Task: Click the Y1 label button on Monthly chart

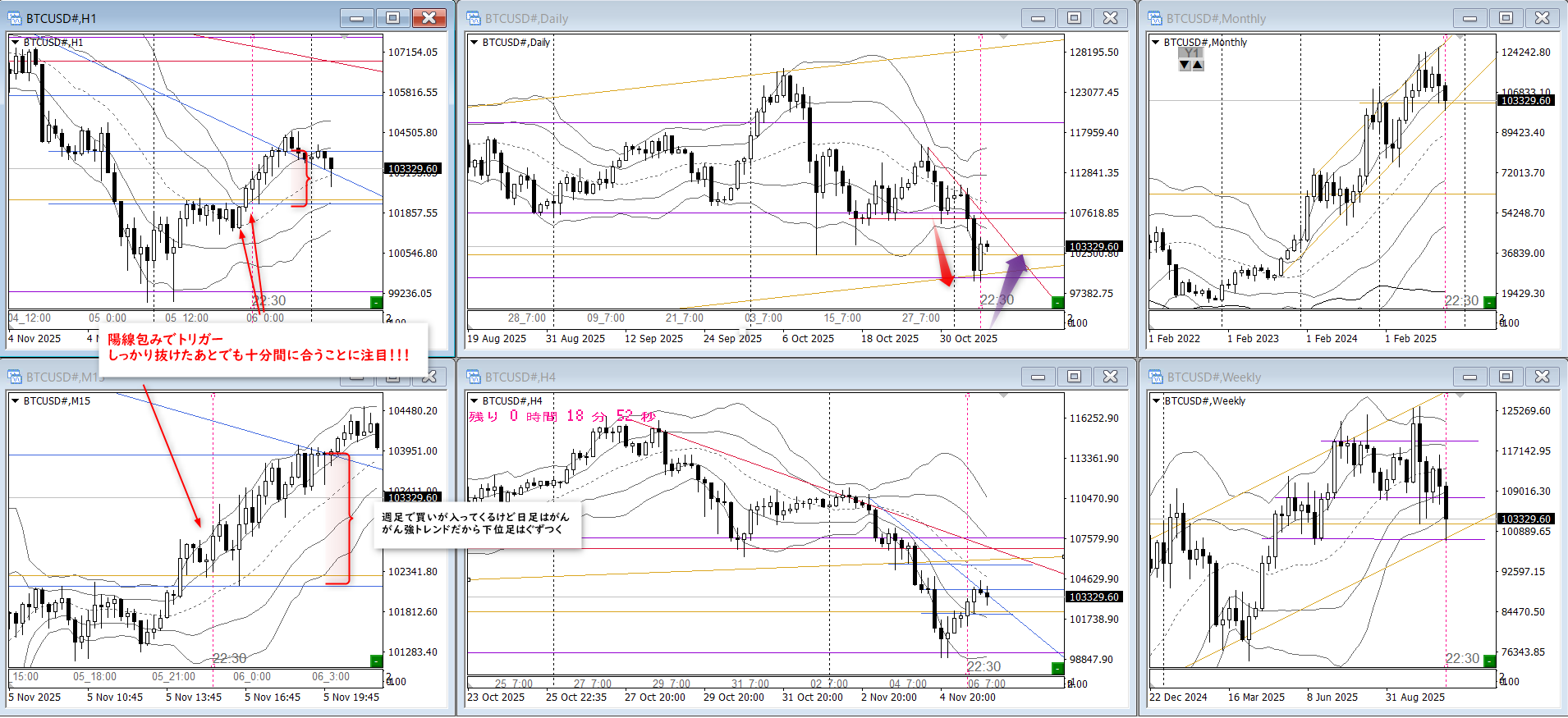Action: pyautogui.click(x=1191, y=53)
